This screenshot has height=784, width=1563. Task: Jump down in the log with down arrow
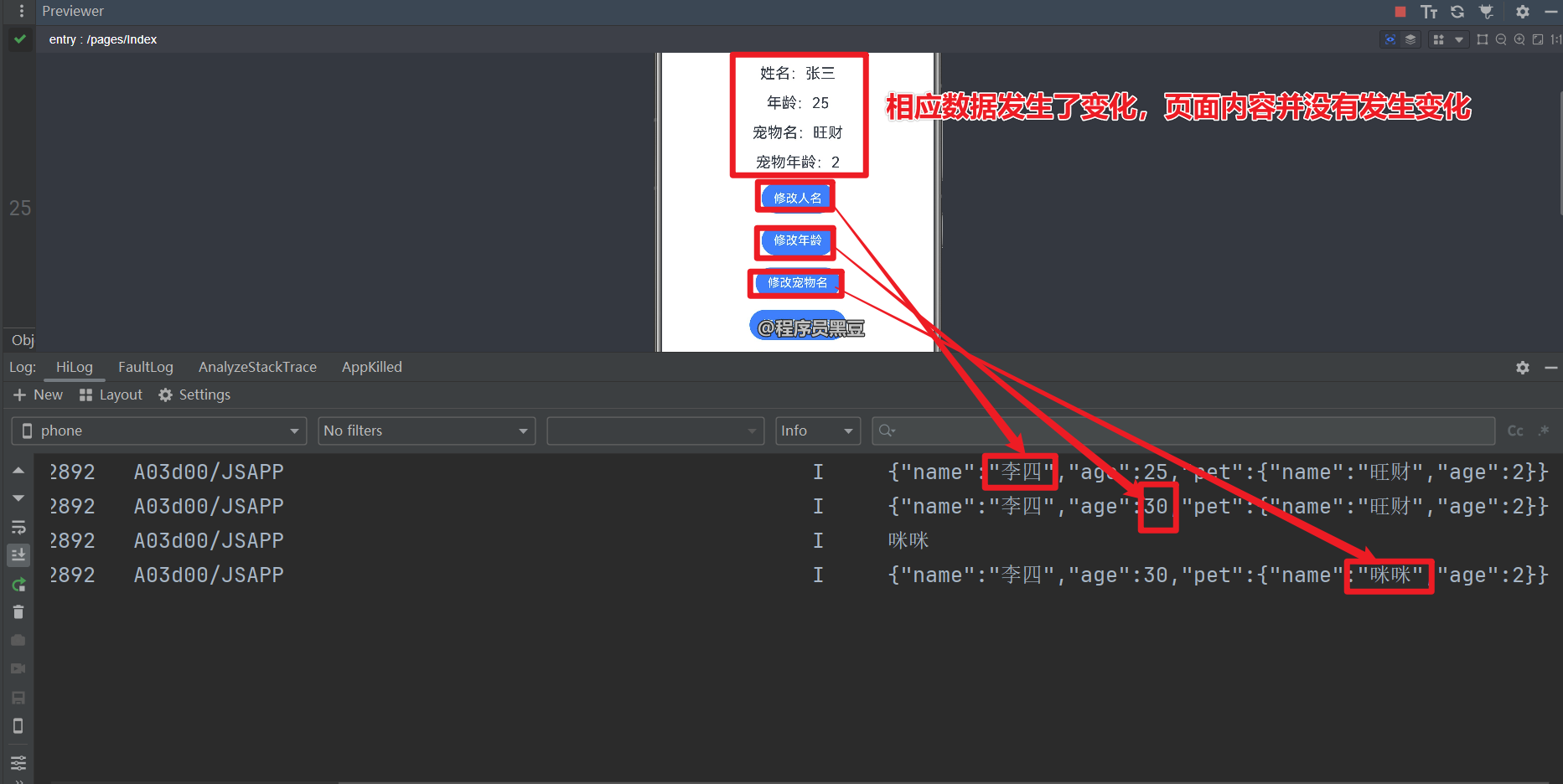click(x=18, y=498)
